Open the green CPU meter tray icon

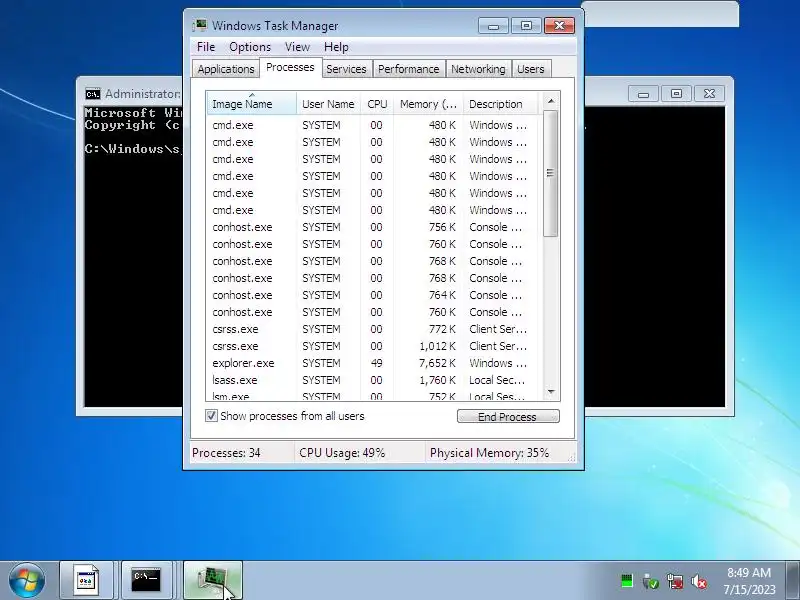point(627,581)
